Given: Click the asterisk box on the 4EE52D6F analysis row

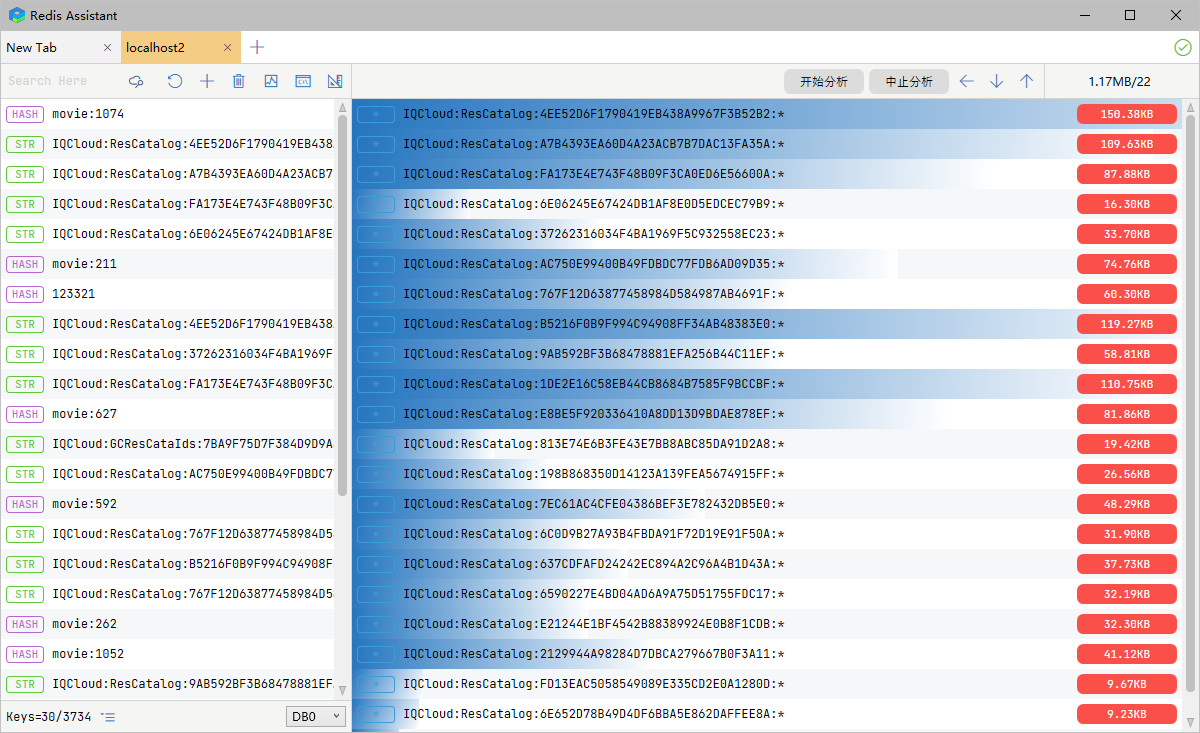Looking at the screenshot, I should (376, 114).
